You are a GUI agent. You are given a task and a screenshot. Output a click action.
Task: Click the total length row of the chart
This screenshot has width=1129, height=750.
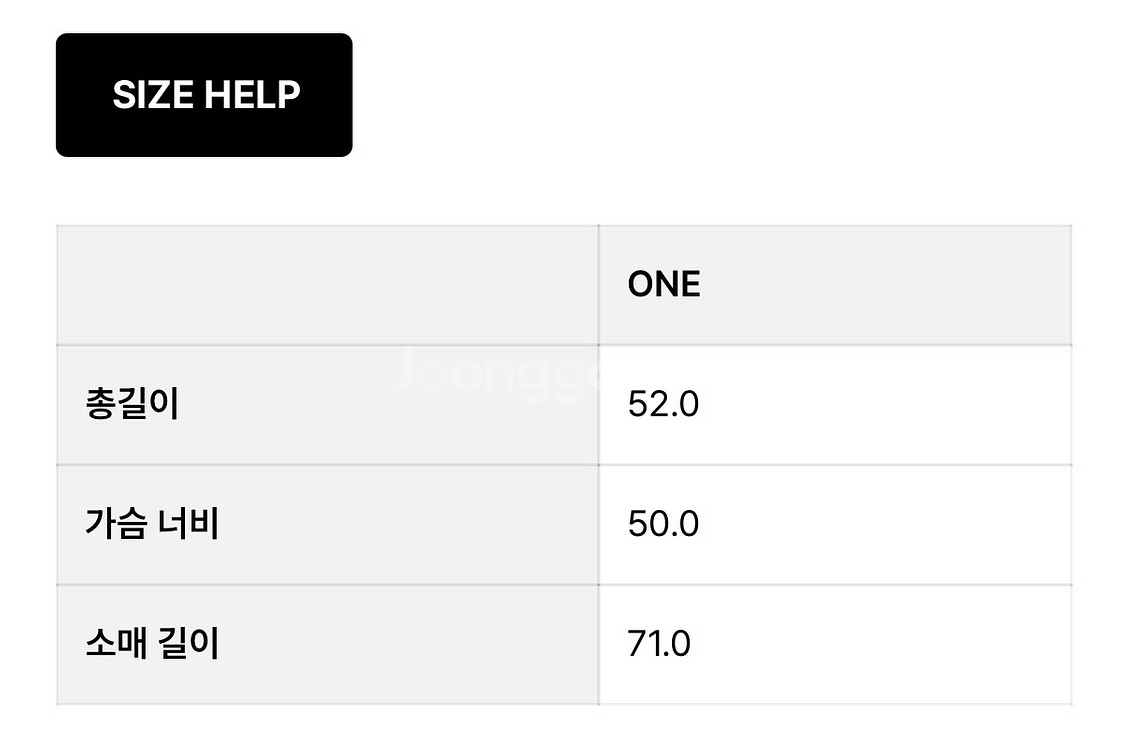pyautogui.click(x=565, y=404)
